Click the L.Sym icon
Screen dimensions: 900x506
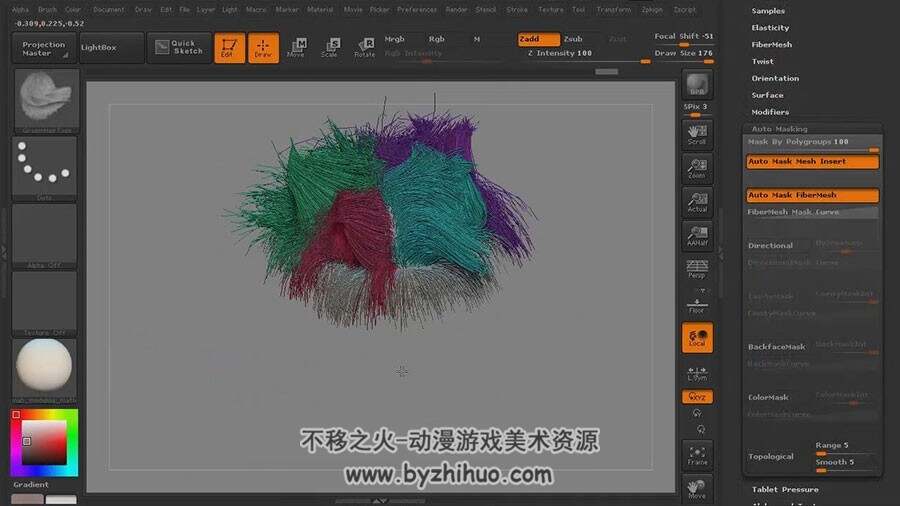click(x=697, y=373)
